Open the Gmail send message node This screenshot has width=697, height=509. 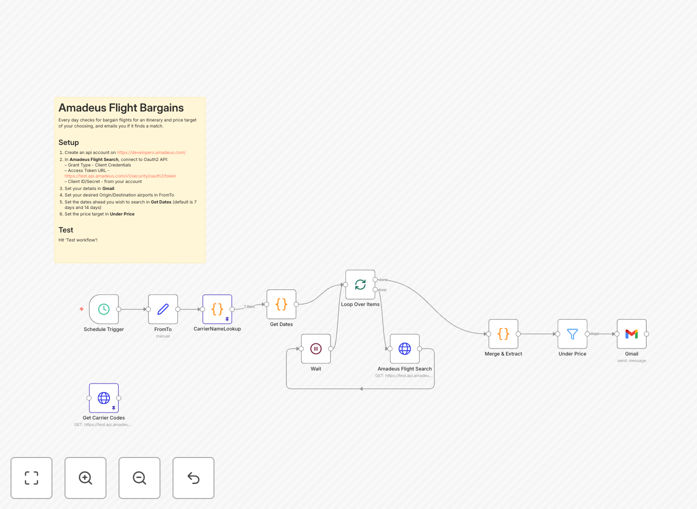tap(632, 334)
